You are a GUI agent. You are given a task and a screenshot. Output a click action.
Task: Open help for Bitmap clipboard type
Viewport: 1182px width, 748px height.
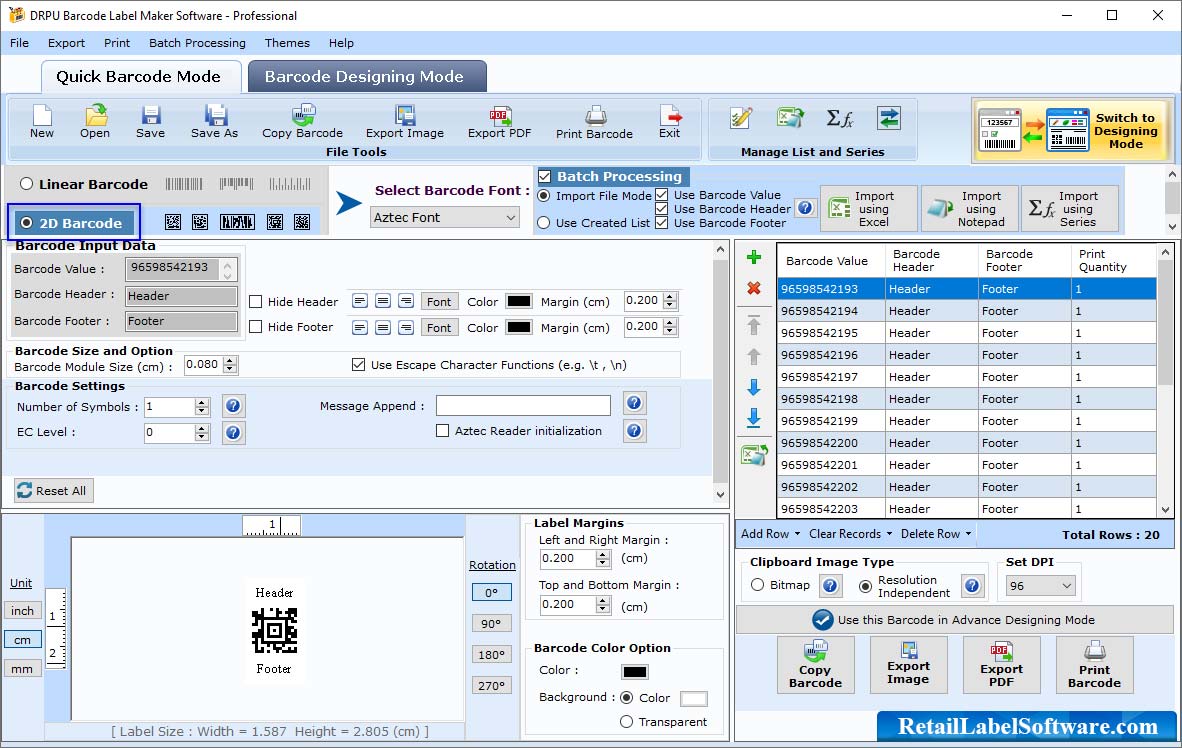pyautogui.click(x=830, y=585)
